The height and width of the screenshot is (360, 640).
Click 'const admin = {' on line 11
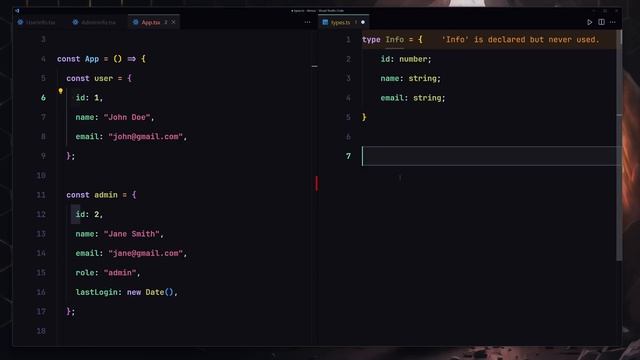[101, 195]
